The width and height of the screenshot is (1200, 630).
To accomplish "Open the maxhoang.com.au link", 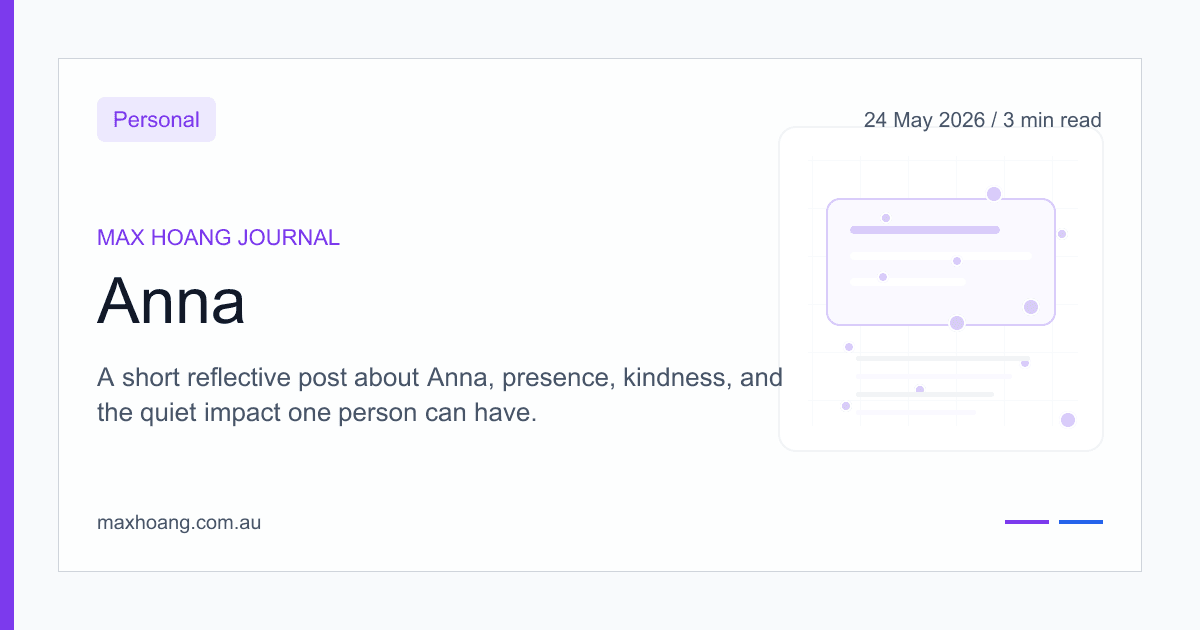I will point(179,522).
